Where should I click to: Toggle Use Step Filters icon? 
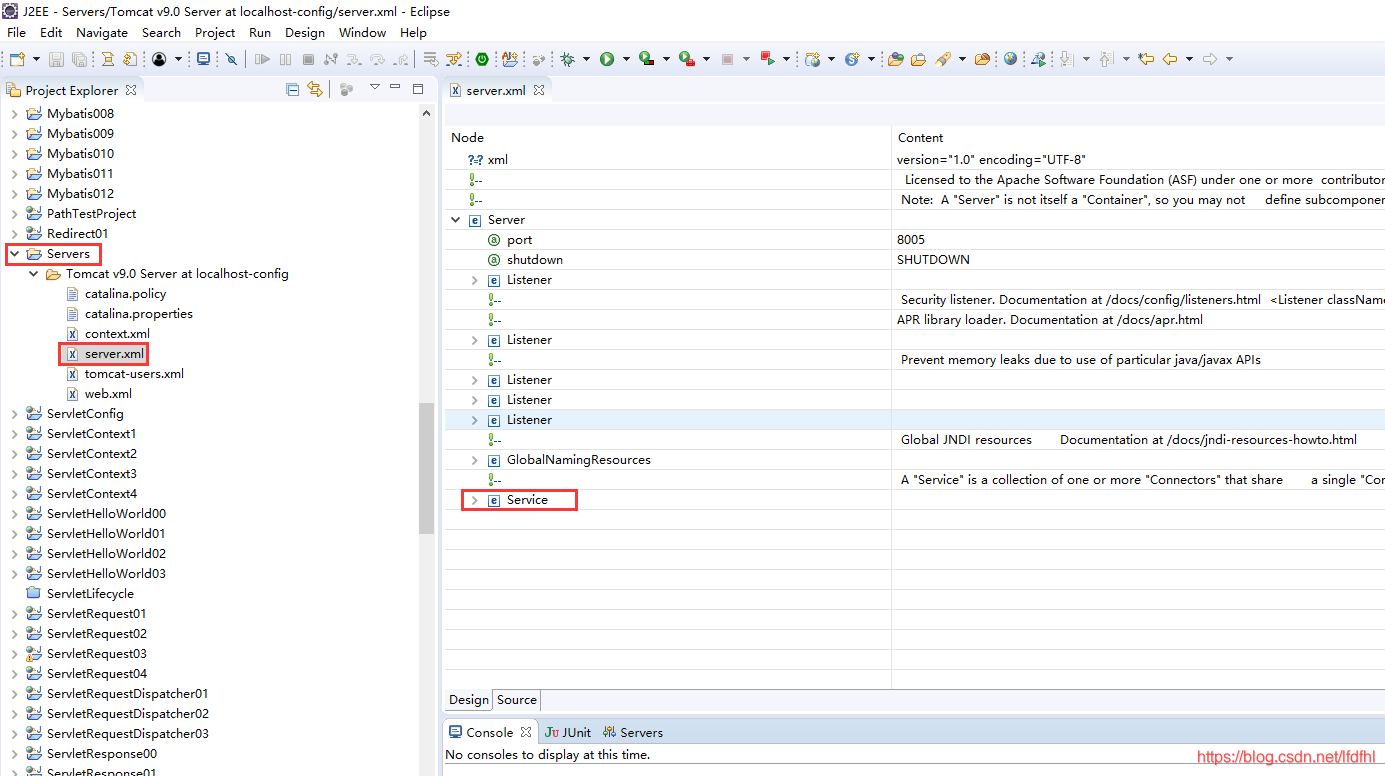(x=453, y=60)
